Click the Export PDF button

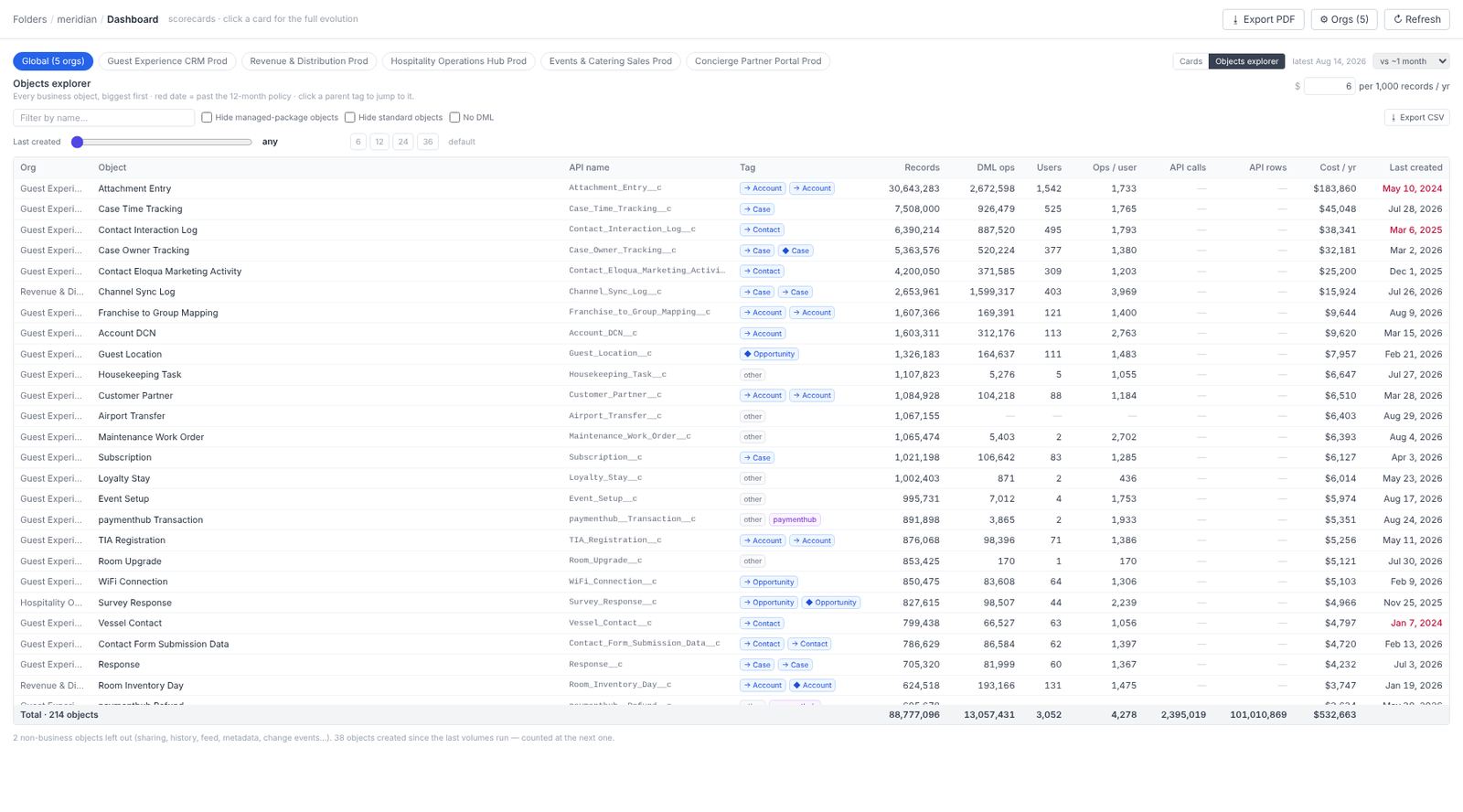[1264, 19]
